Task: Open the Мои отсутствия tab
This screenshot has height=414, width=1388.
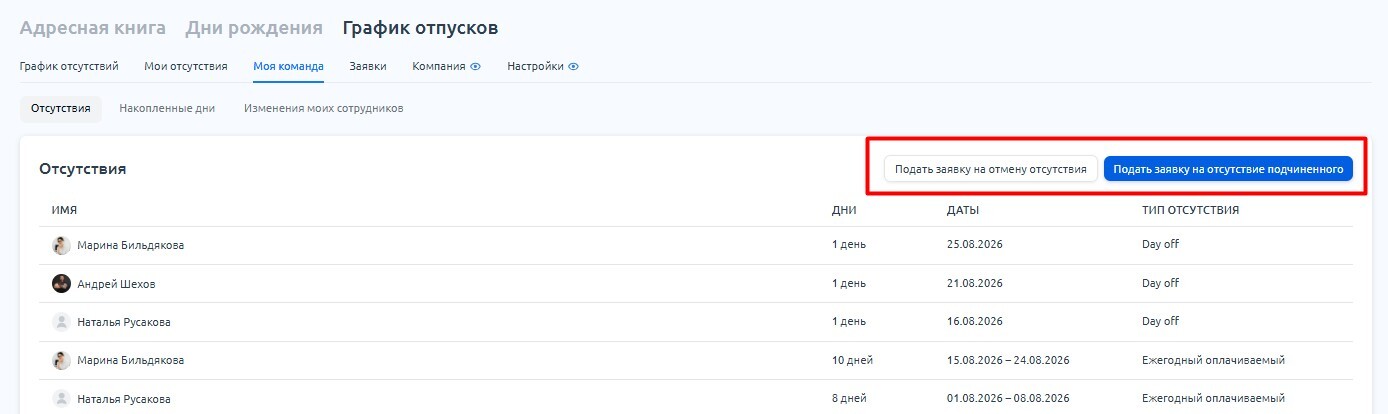Action: coord(186,67)
